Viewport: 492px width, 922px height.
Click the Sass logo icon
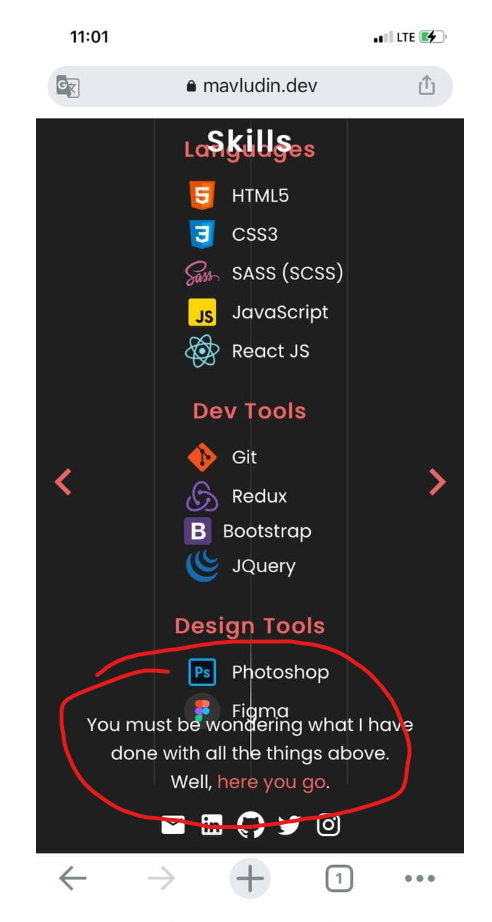point(202,274)
